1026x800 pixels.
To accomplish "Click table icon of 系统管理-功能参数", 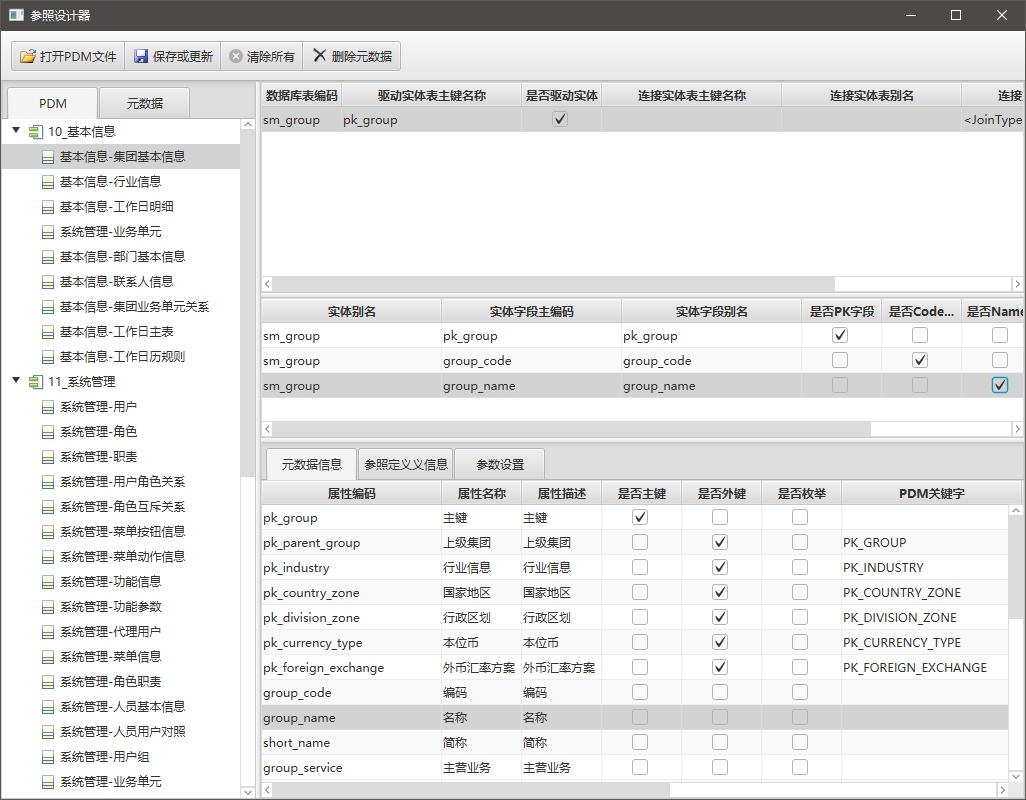I will pyautogui.click(x=48, y=607).
